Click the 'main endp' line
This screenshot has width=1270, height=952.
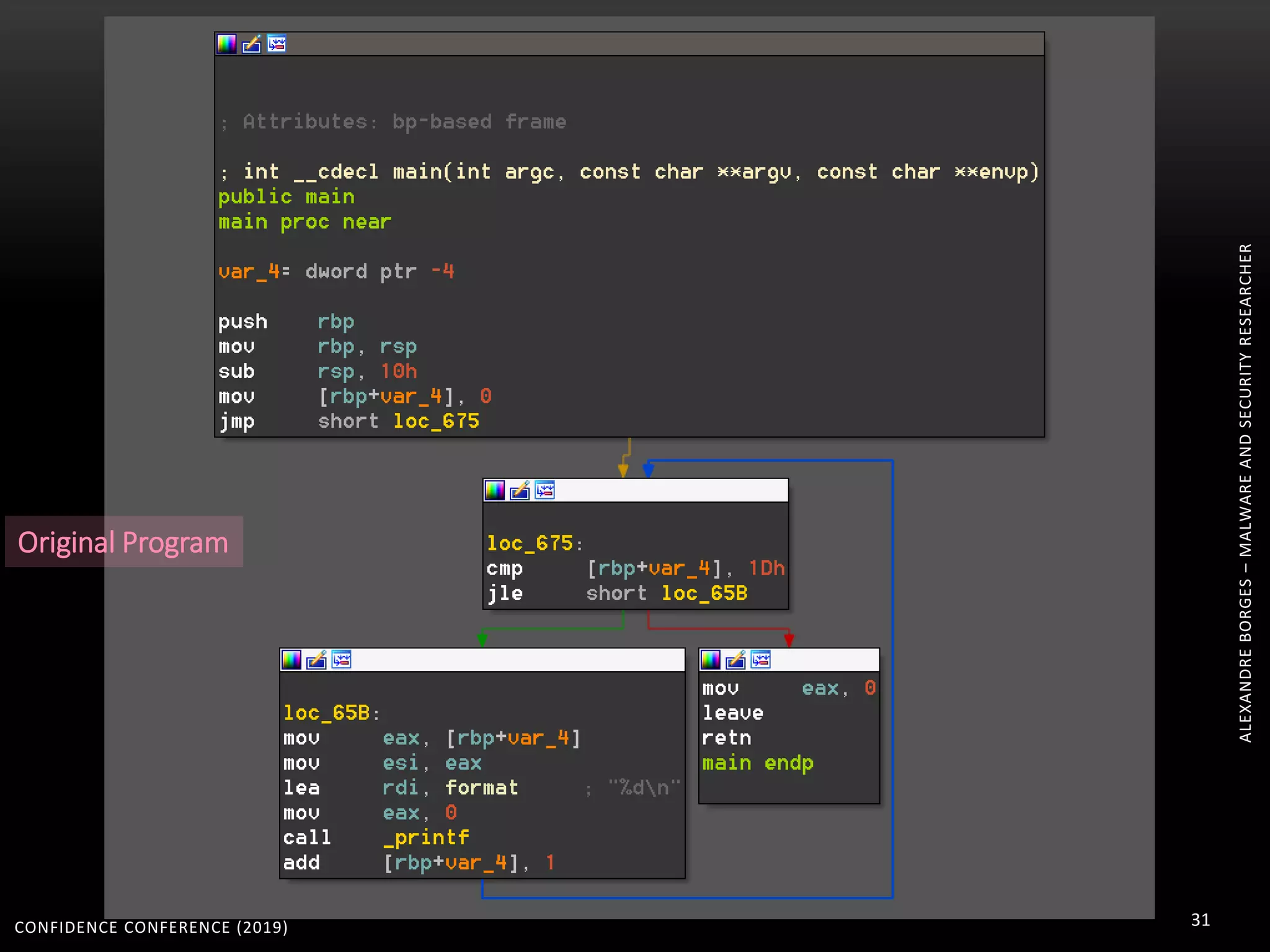click(758, 763)
